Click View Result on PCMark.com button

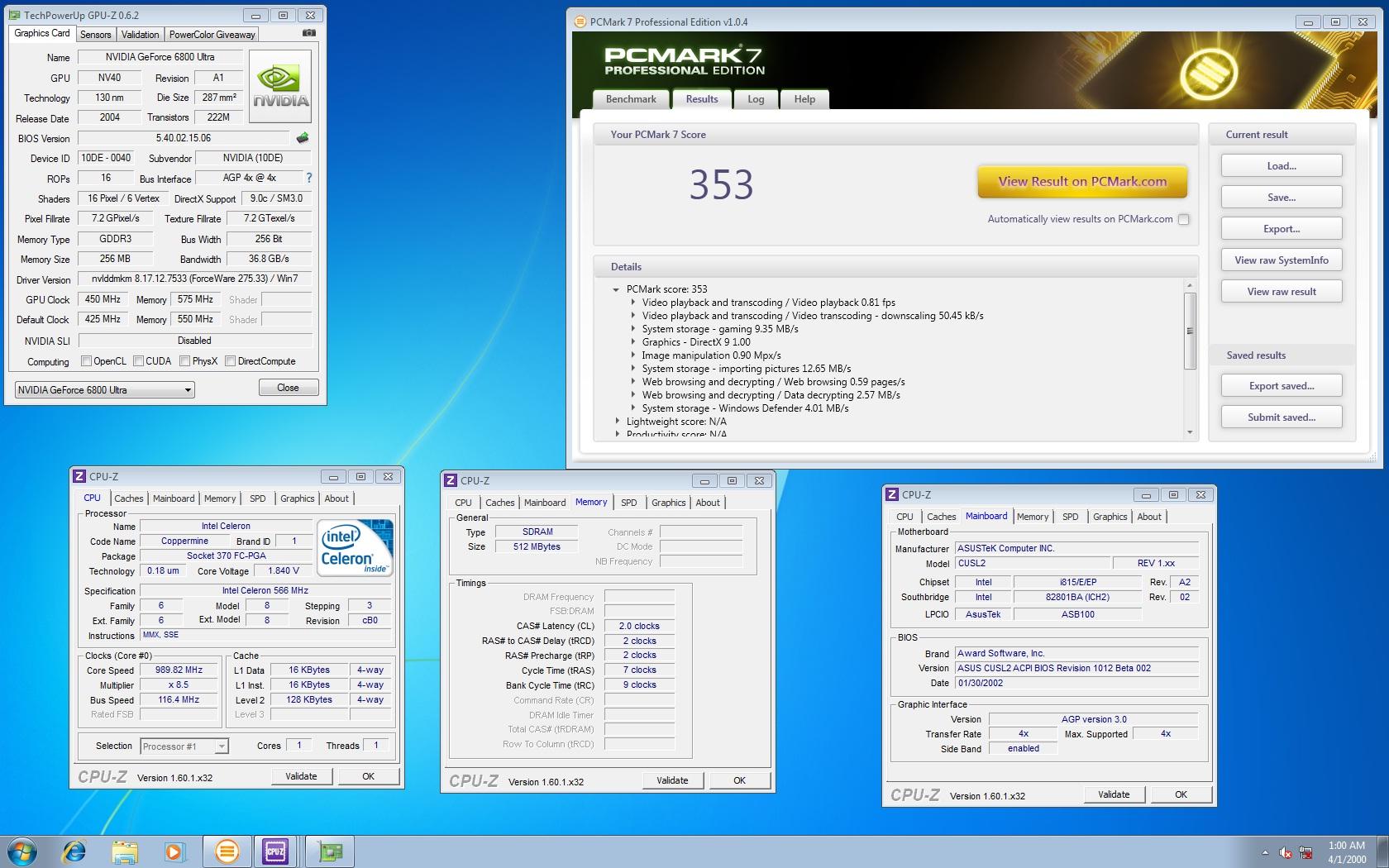[1082, 182]
